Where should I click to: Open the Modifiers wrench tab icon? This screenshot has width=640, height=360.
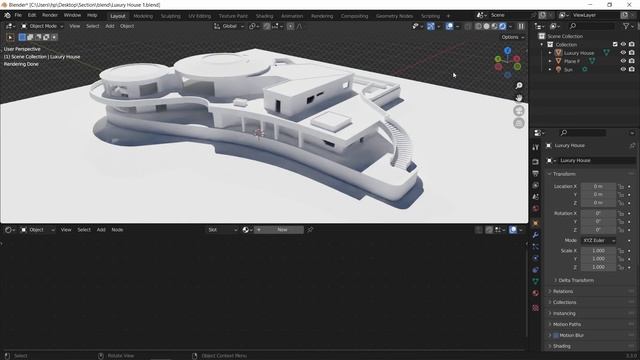(x=536, y=235)
